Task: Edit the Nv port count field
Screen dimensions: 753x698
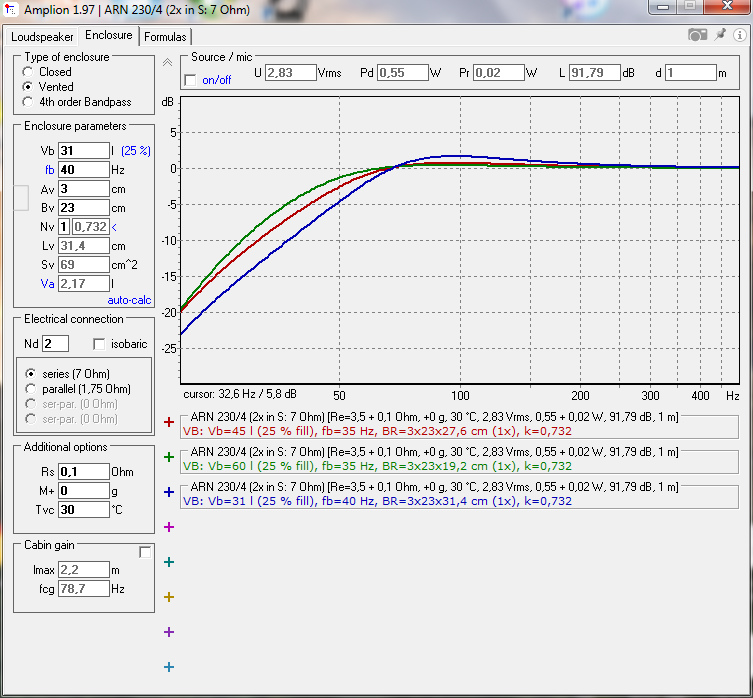Action: tap(64, 227)
